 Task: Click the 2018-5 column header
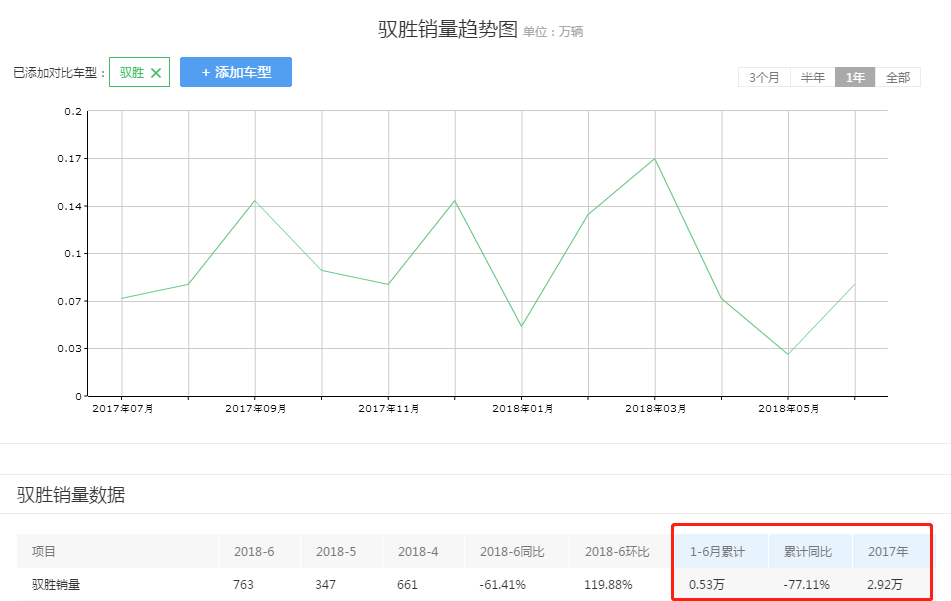click(336, 552)
